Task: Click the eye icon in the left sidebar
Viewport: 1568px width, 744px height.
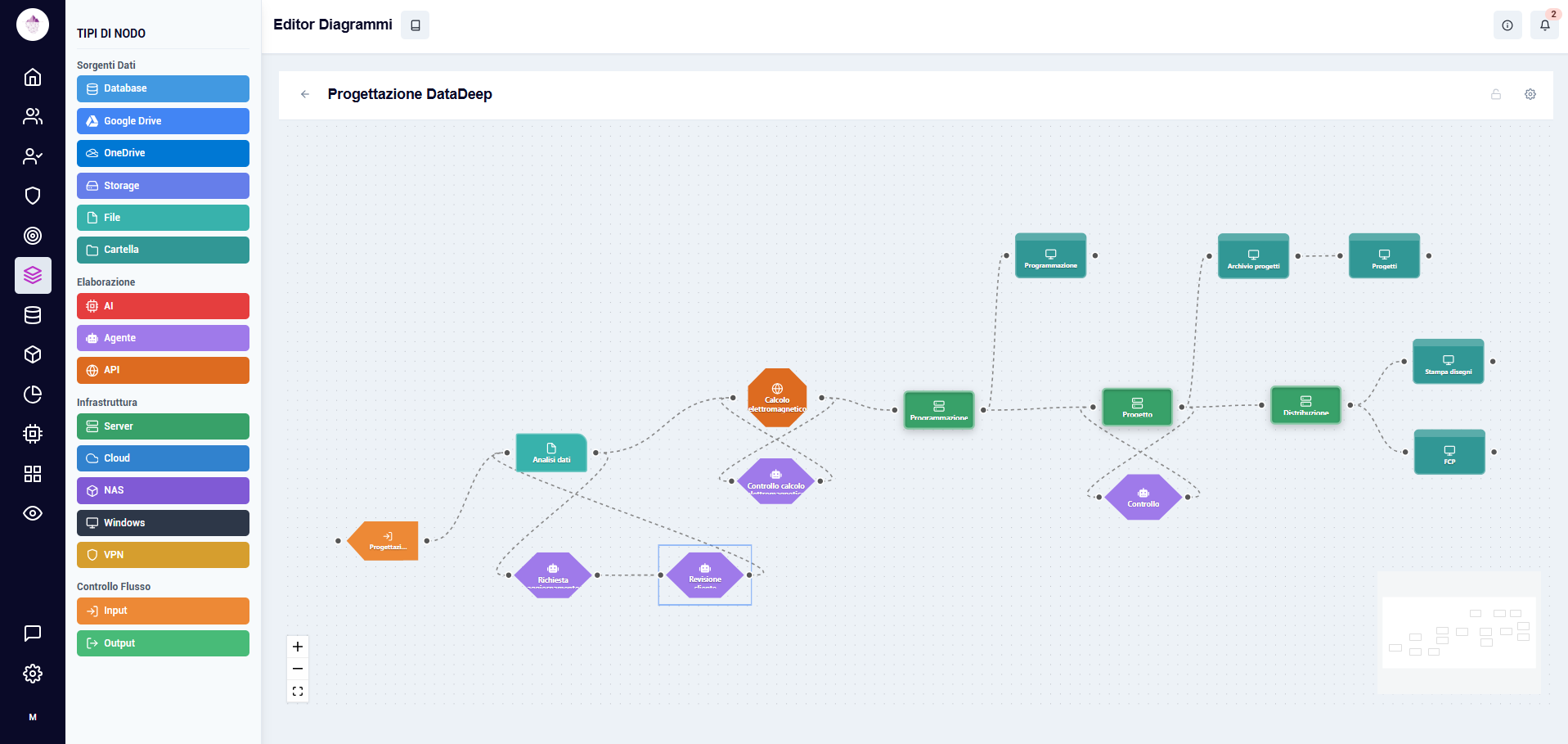Action: point(33,513)
